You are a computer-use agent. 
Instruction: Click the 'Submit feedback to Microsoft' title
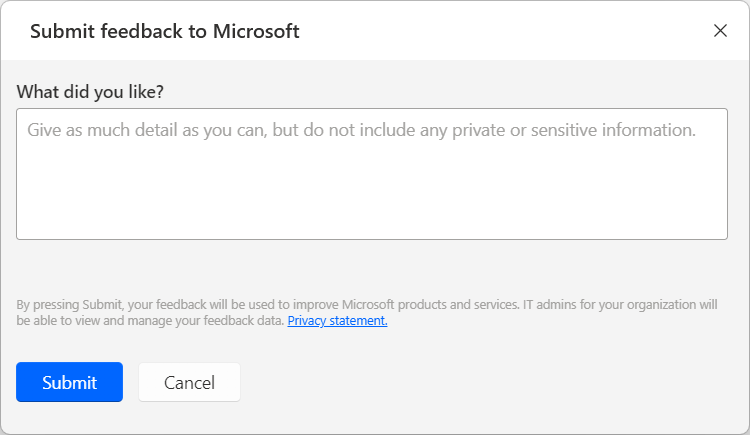coord(165,31)
